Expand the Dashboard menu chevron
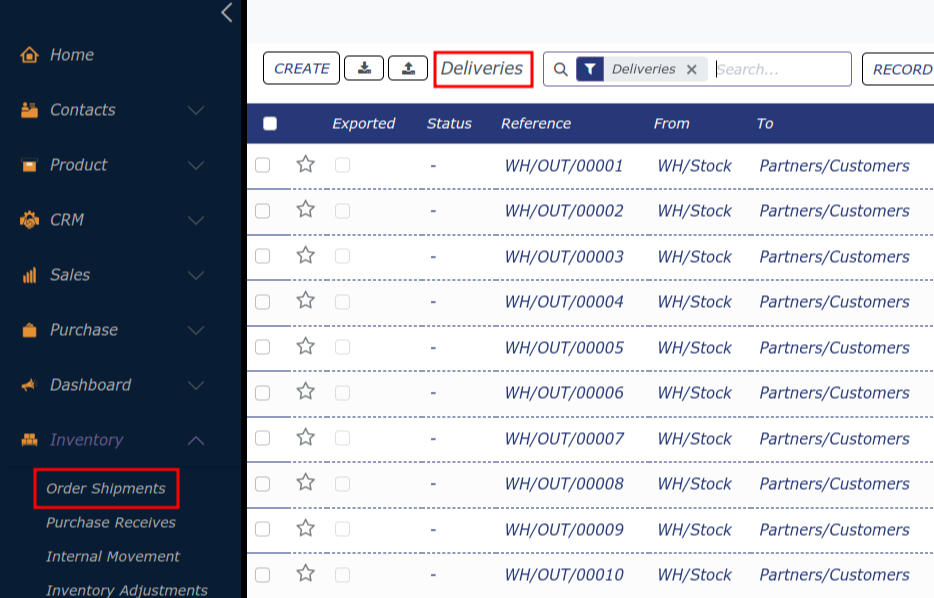Screen dimensions: 934x598 point(196,385)
